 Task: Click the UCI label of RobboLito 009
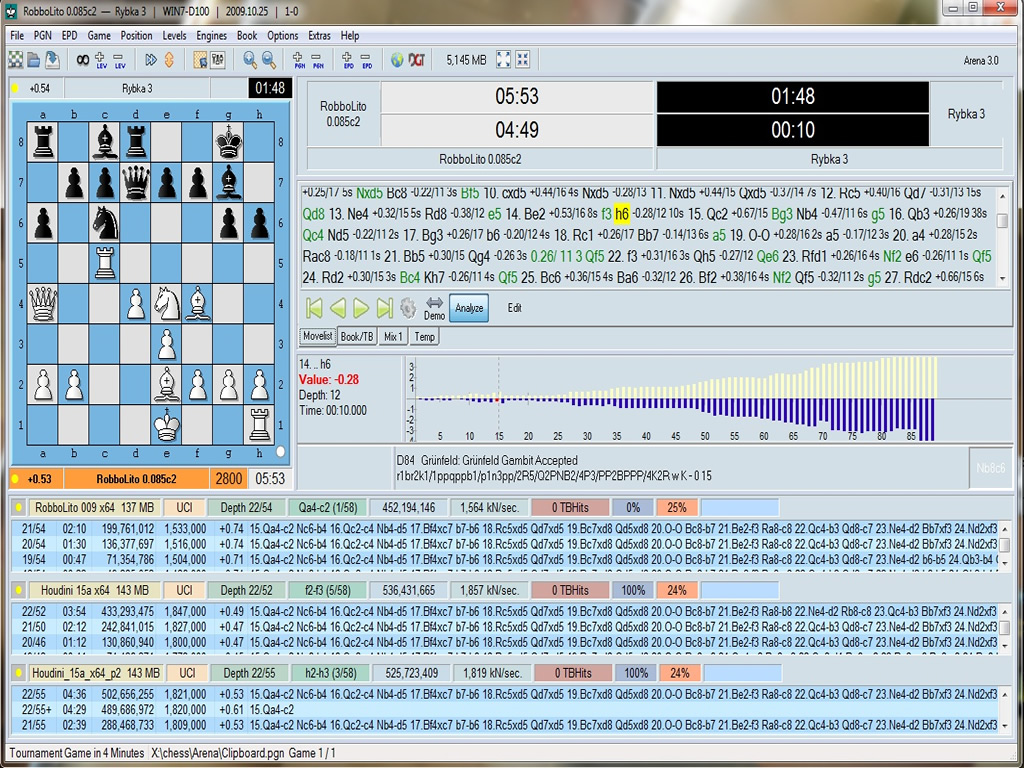point(184,507)
